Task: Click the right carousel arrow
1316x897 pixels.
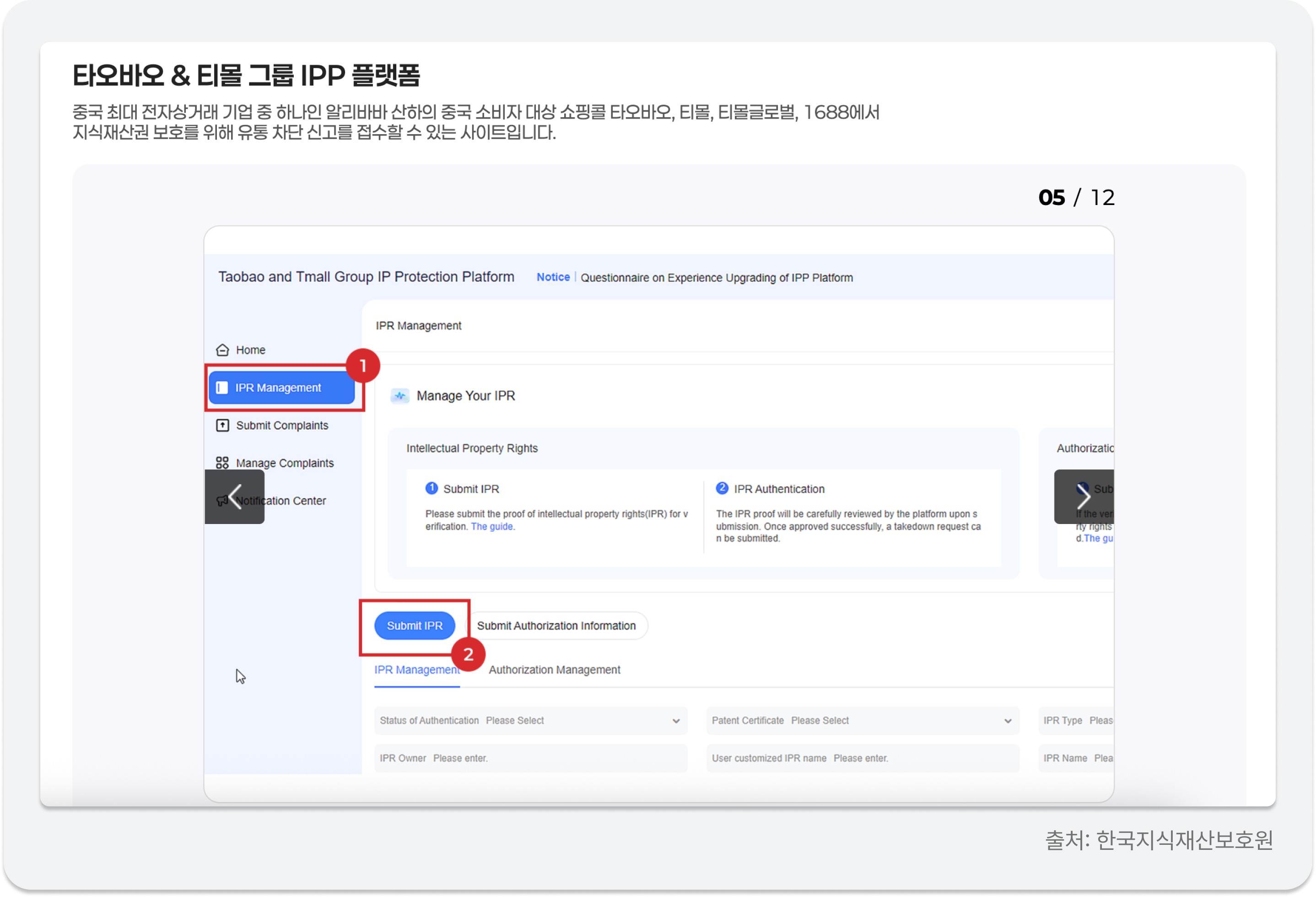Action: [1084, 497]
